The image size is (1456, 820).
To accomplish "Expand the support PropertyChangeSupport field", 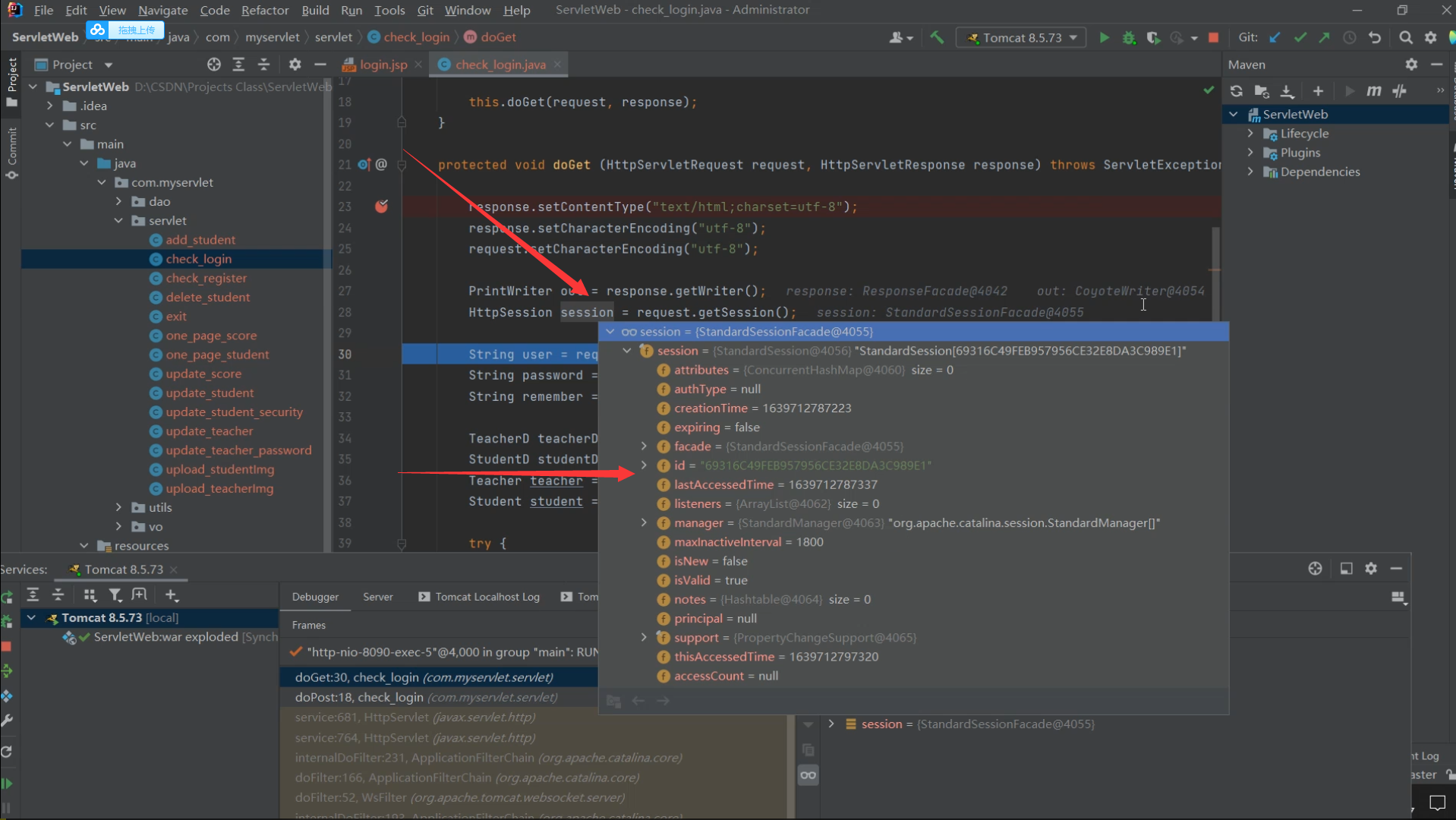I will pos(644,638).
